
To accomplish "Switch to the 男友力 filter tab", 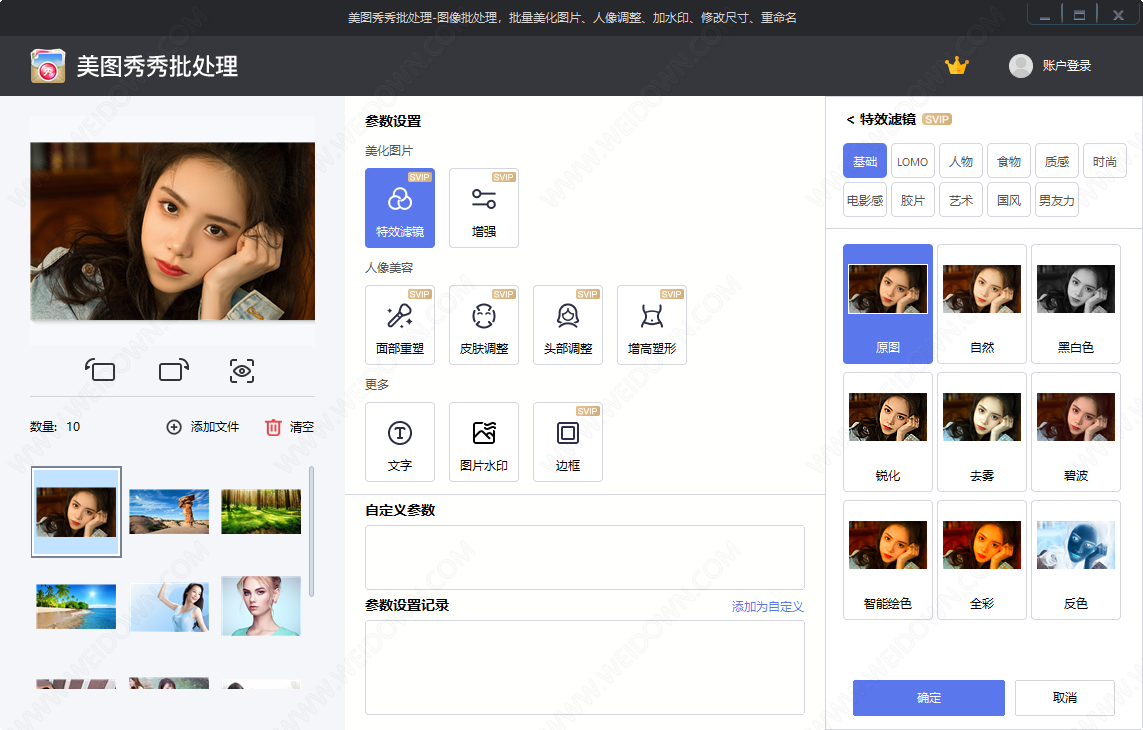I will click(x=1057, y=200).
